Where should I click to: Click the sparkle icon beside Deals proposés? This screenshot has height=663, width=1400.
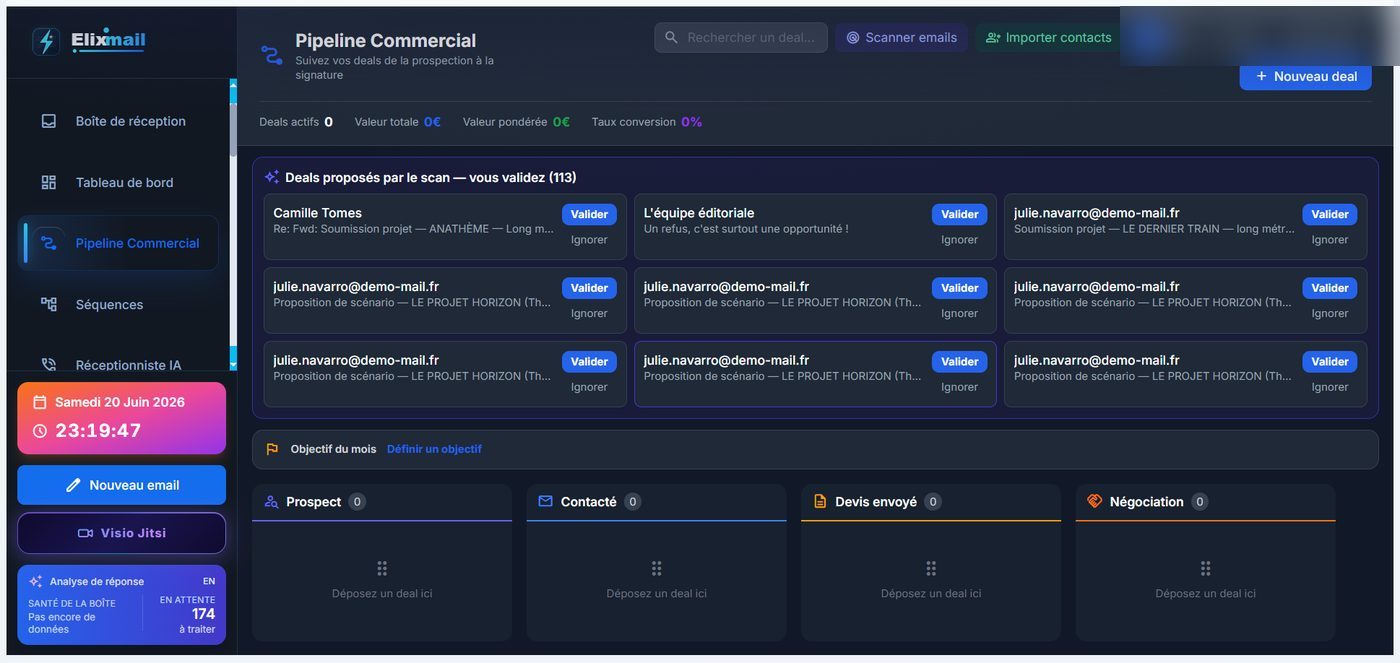(x=272, y=177)
